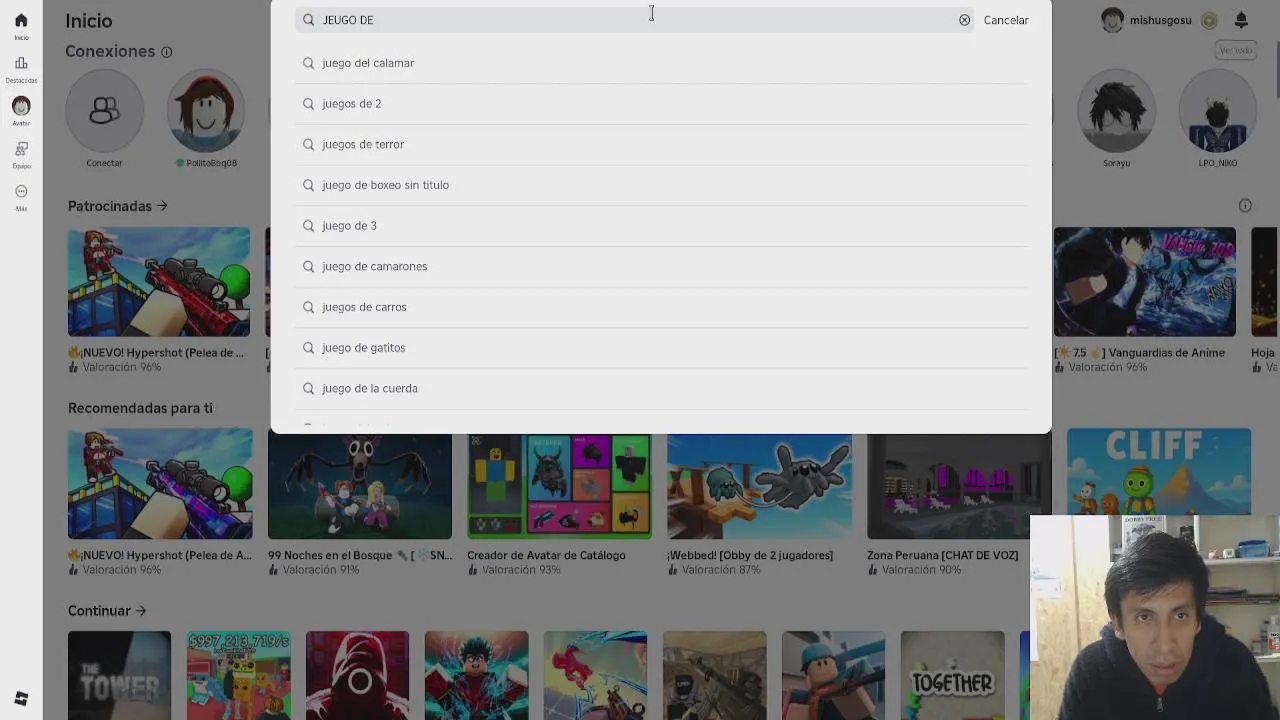
Task: Clear search text with the X icon
Action: click(964, 20)
